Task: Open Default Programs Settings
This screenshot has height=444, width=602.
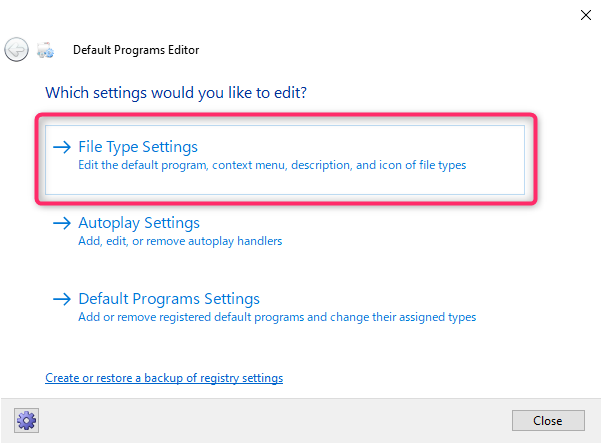Action: (169, 299)
